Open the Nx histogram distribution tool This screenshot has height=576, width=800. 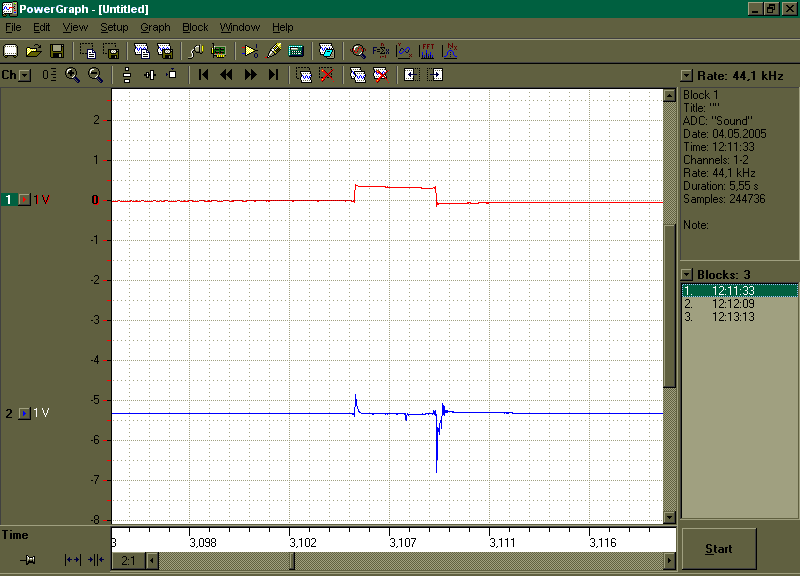point(449,51)
